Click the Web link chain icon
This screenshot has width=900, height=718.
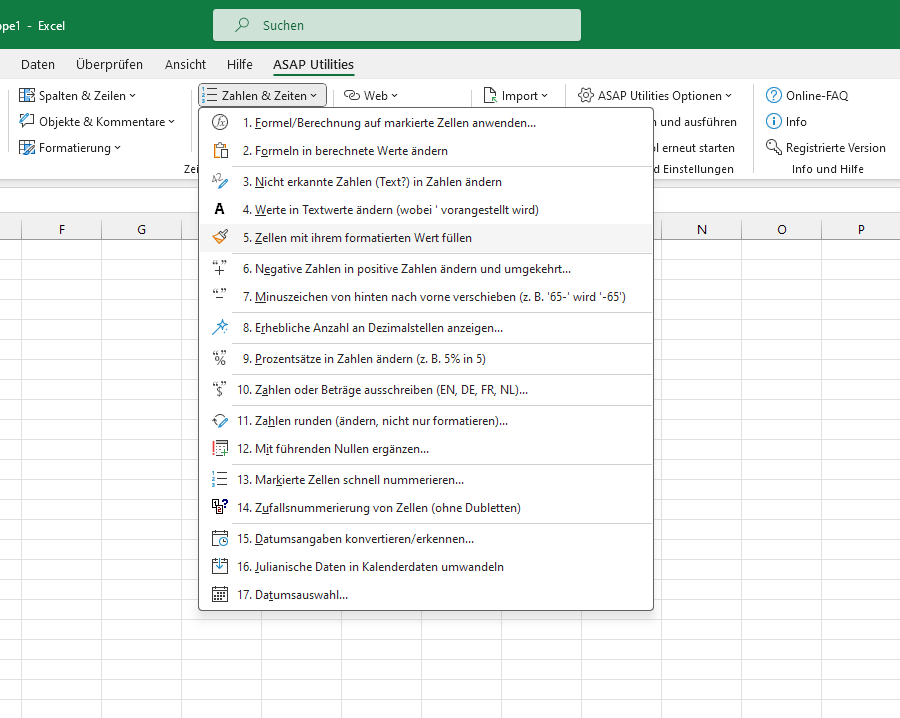[x=352, y=95]
